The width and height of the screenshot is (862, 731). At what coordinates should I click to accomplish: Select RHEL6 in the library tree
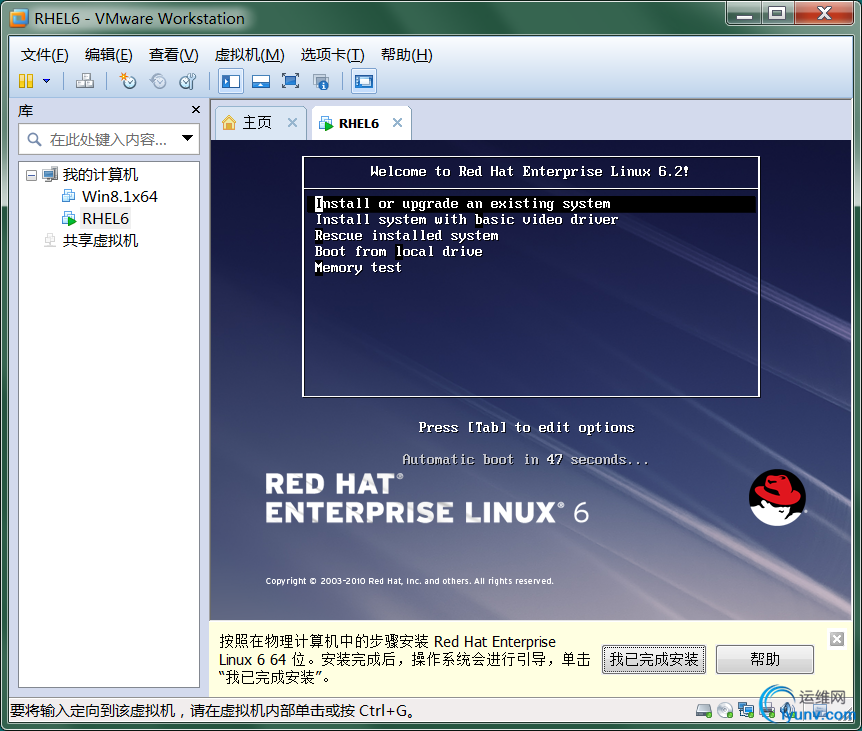105,219
